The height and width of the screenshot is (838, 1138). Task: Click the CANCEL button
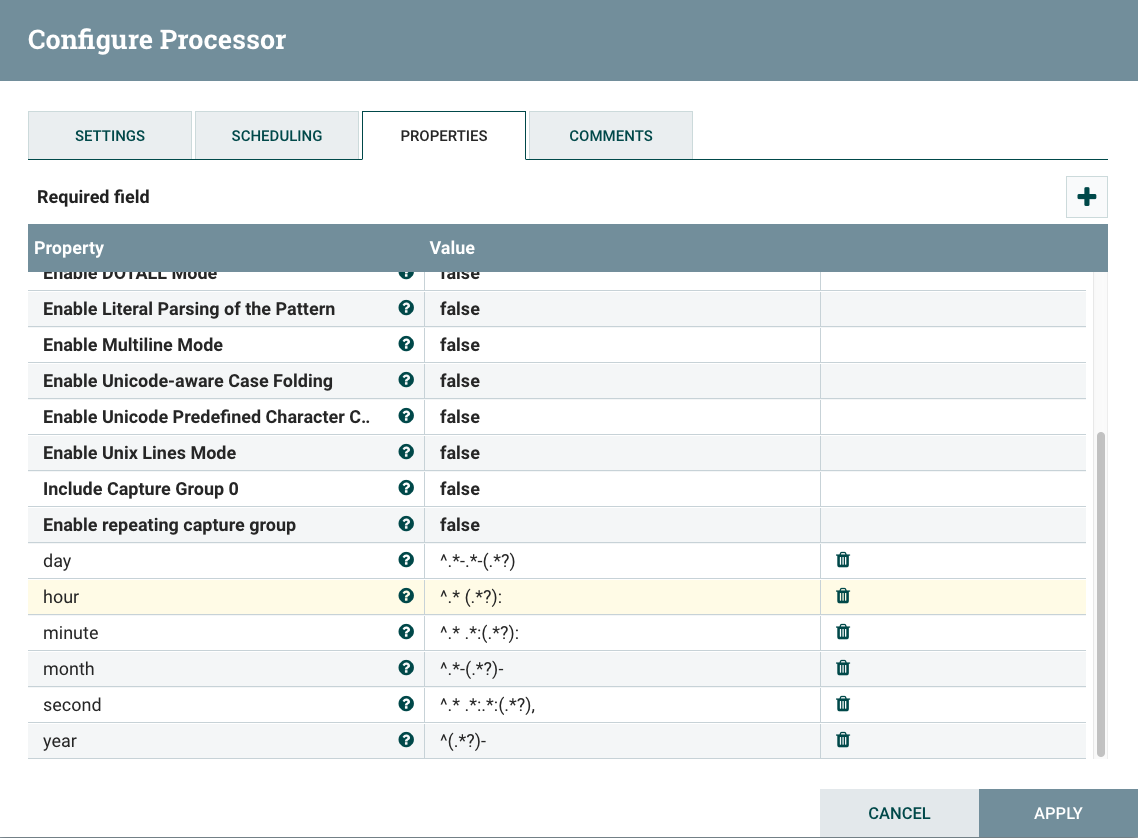(898, 813)
